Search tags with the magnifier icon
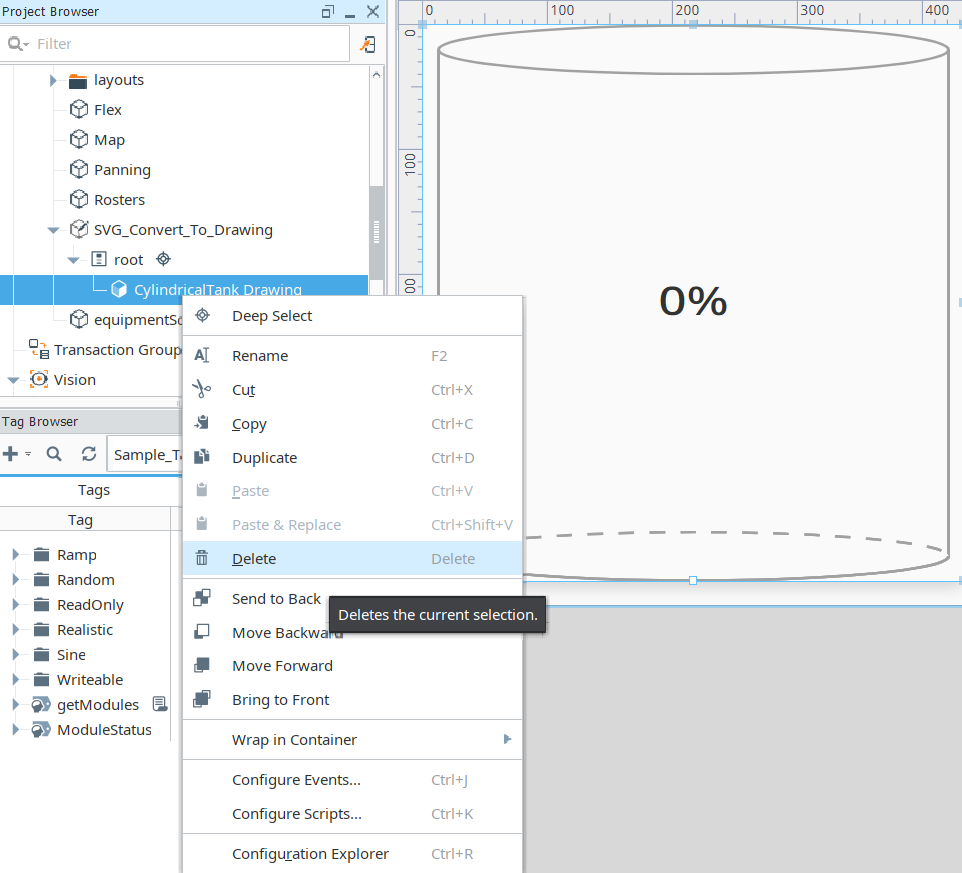The height and width of the screenshot is (873, 962). pos(54,453)
